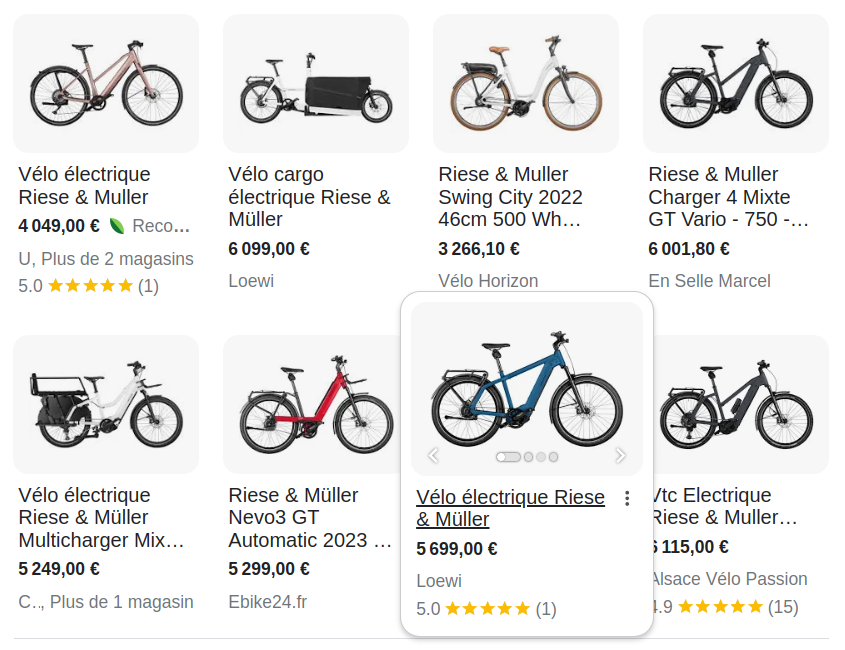Click the Ebike24.fr seller name
Image resolution: width=845 pixels, height=650 pixels.
[x=267, y=602]
